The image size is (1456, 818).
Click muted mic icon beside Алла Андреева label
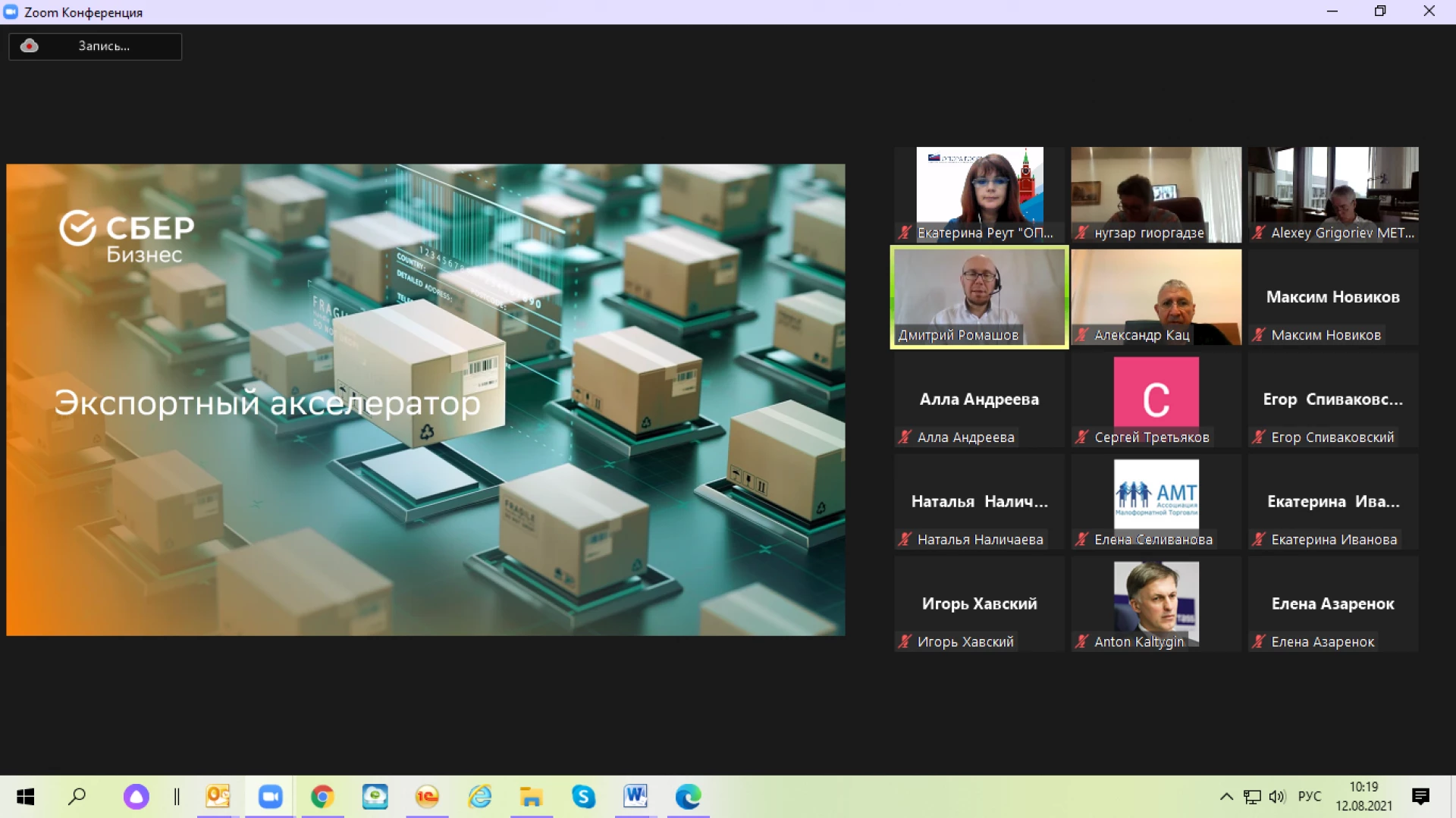pyautogui.click(x=905, y=437)
